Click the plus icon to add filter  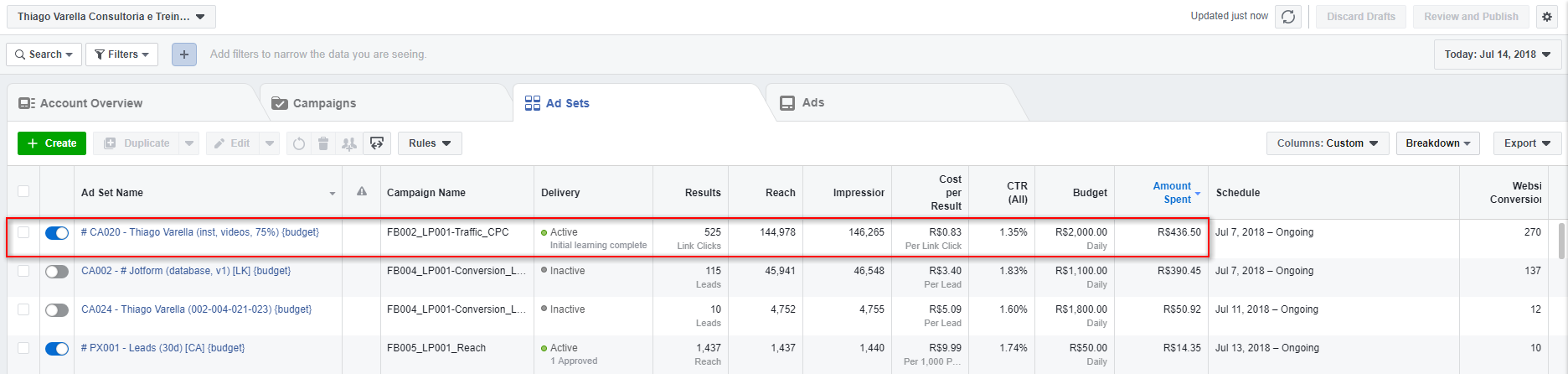(184, 55)
